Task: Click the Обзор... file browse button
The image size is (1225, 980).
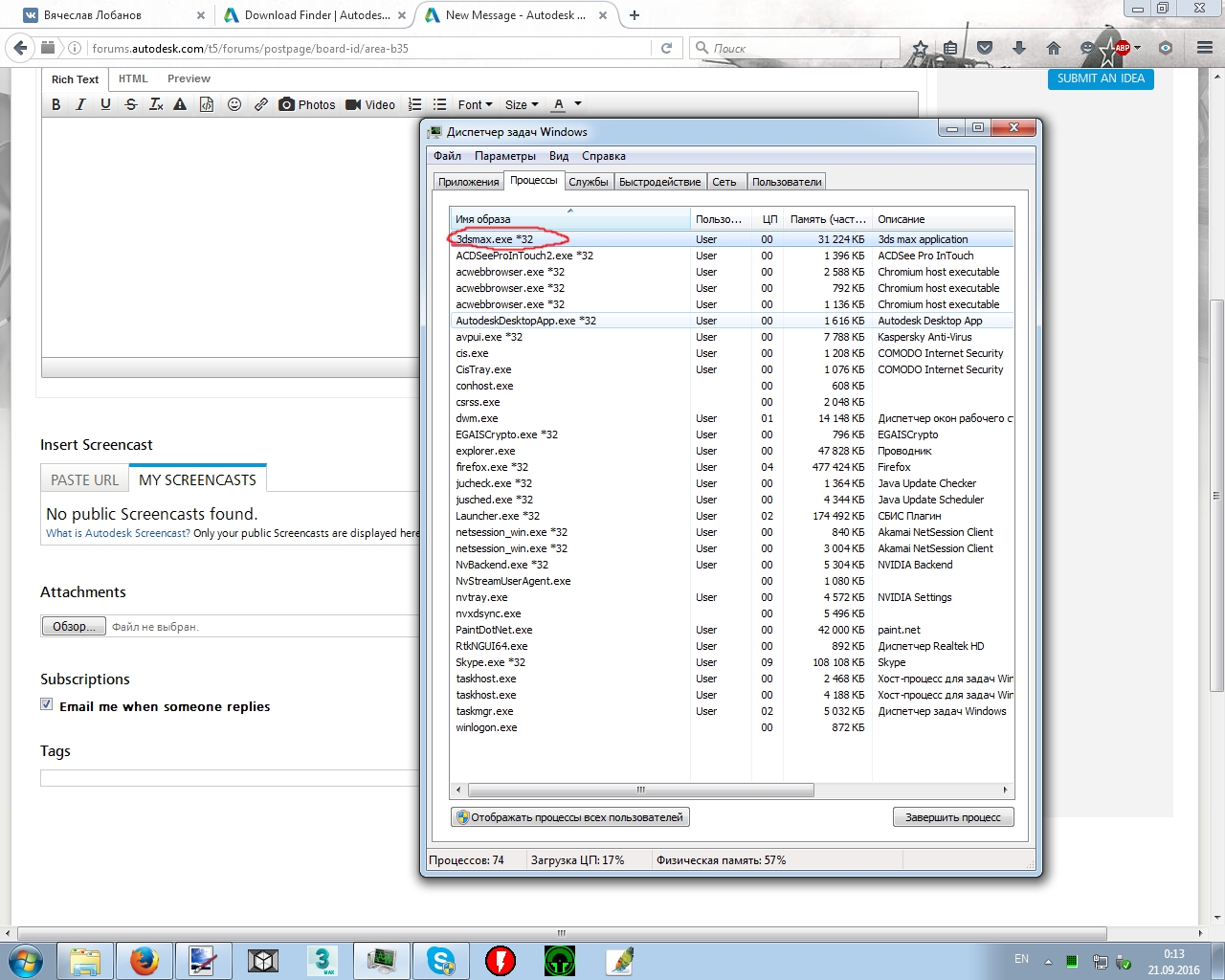Action: coord(74,626)
